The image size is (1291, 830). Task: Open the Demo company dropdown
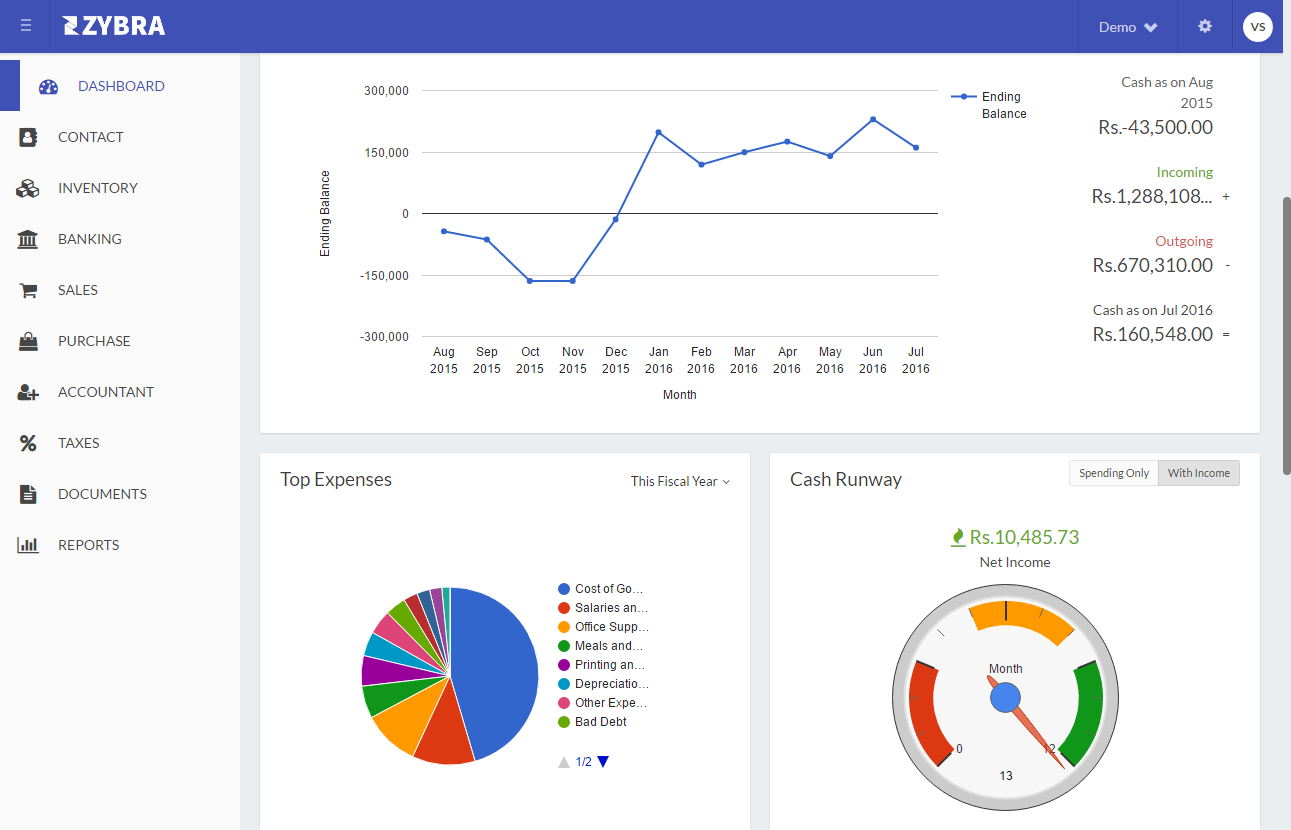pyautogui.click(x=1128, y=27)
